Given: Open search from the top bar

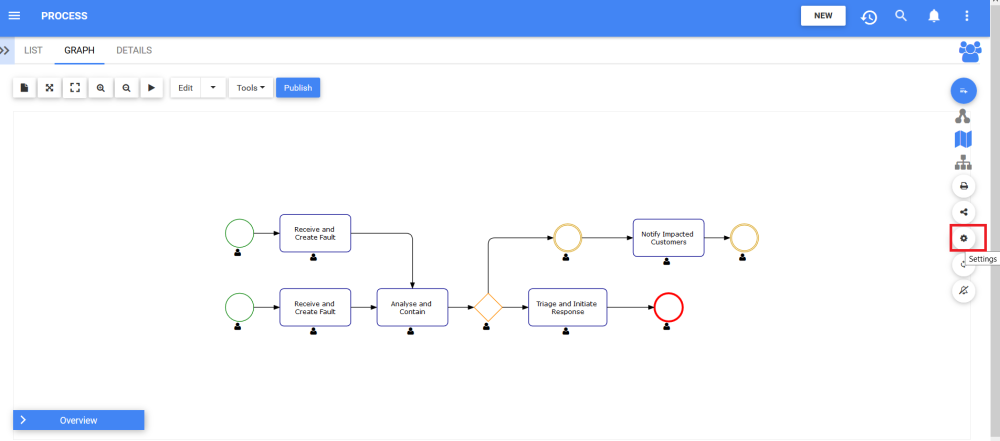Looking at the screenshot, I should 901,16.
